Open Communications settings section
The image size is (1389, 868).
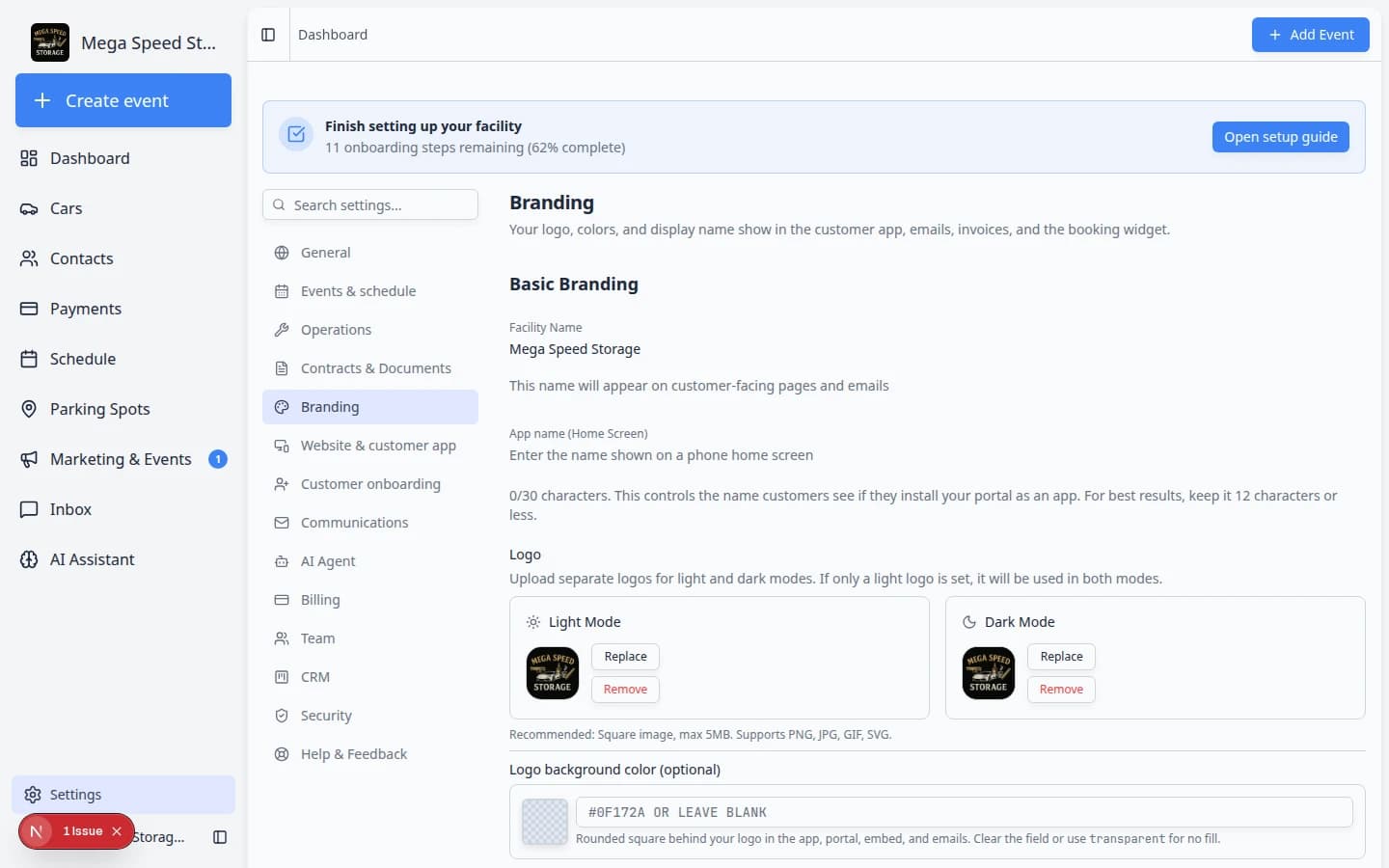[x=370, y=523]
